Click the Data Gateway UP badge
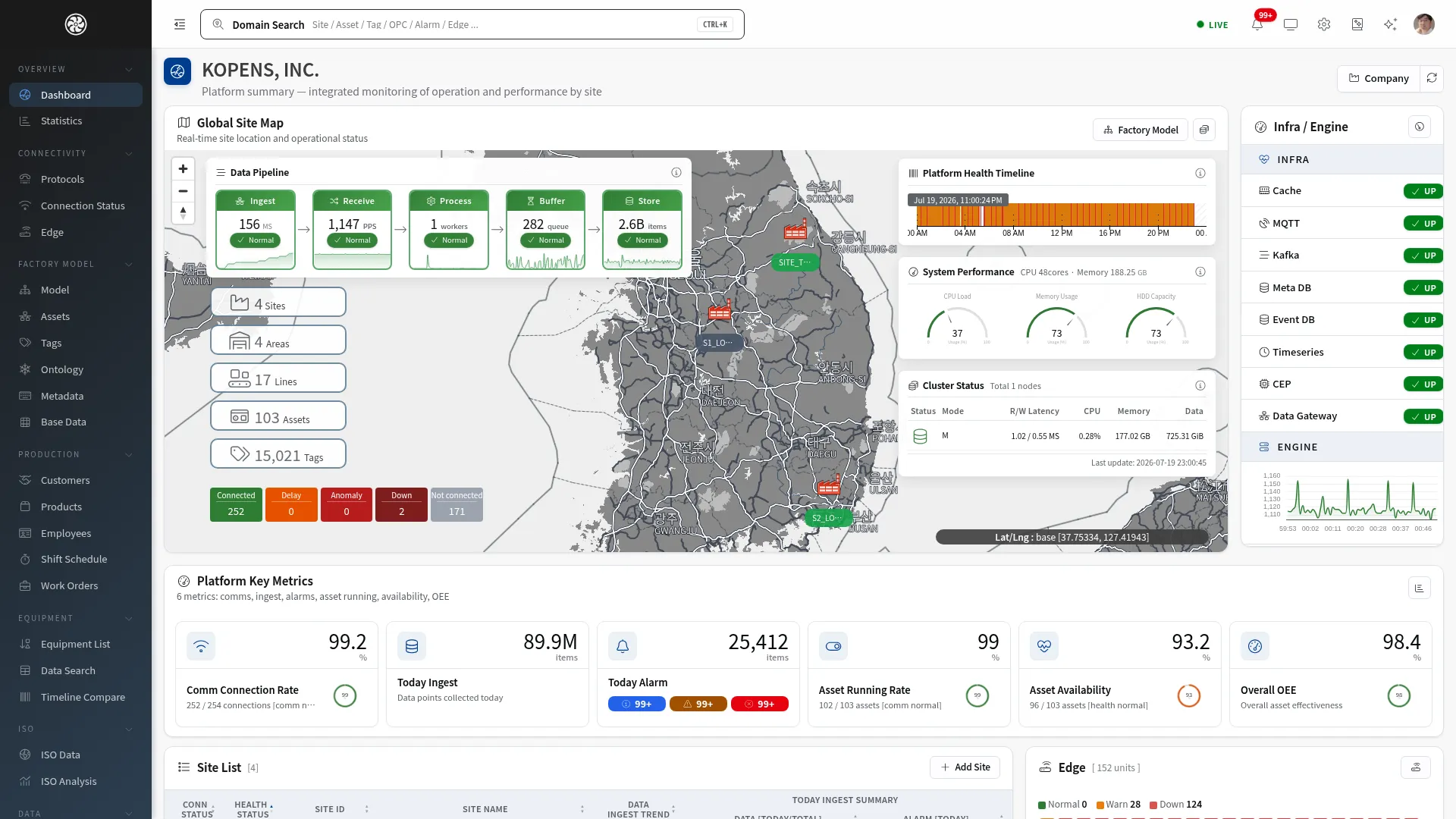This screenshot has height=819, width=1456. 1423,416
